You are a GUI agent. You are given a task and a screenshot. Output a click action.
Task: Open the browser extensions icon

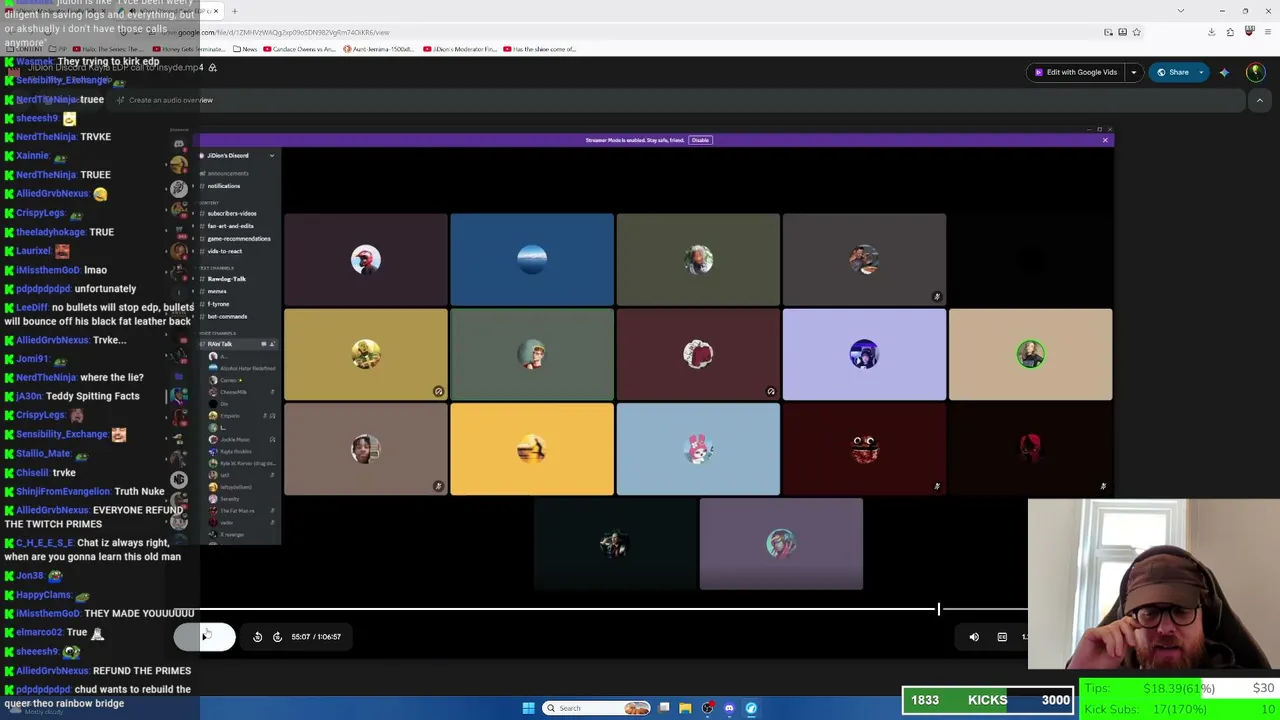point(1230,32)
